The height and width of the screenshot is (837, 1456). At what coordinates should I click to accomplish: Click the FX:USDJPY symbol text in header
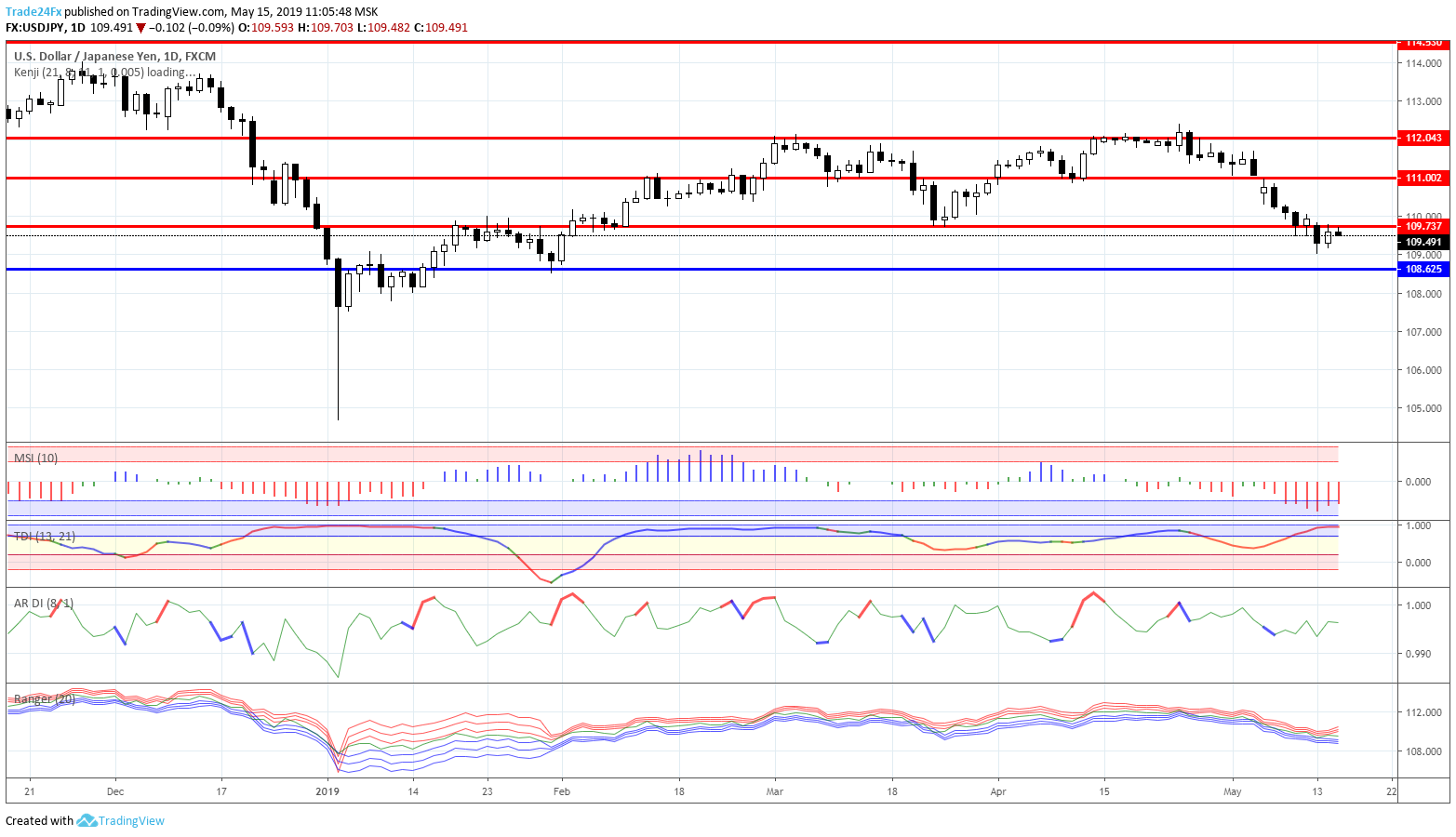(36, 27)
